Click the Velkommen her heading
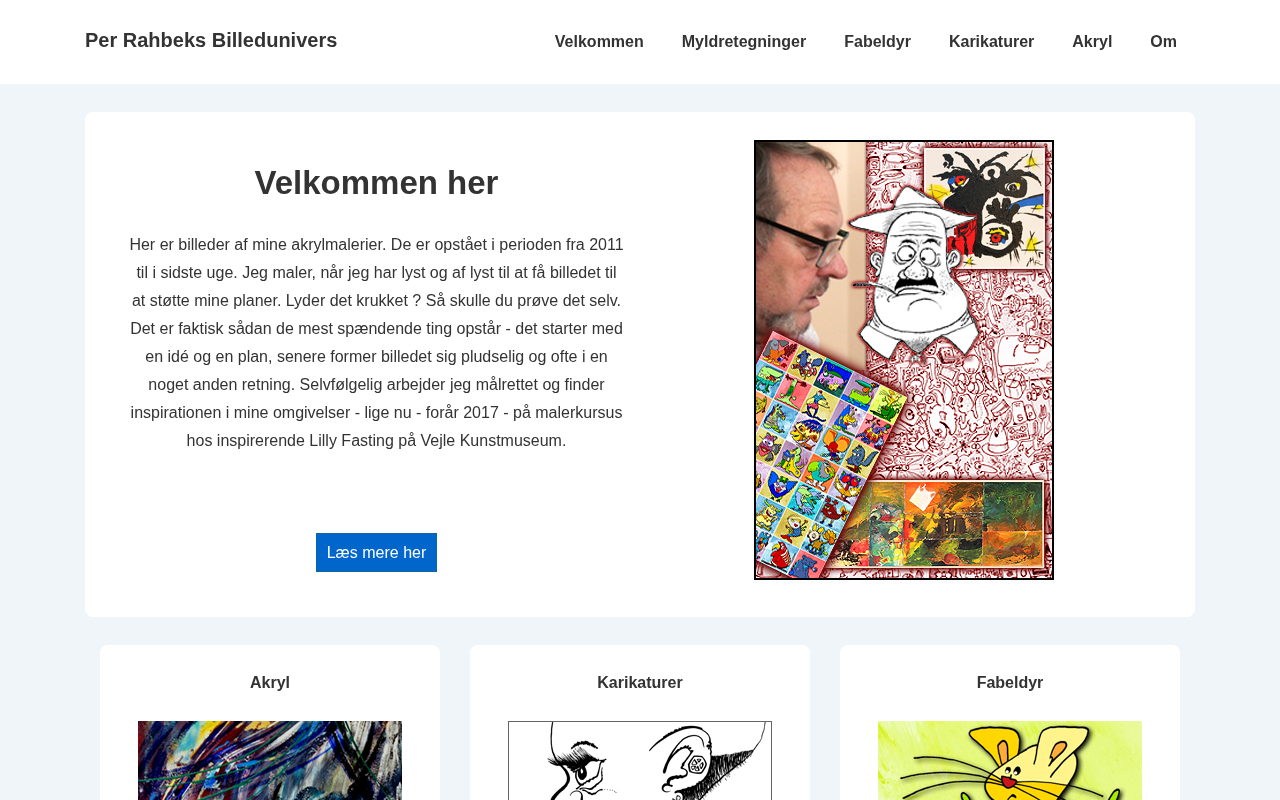This screenshot has height=800, width=1280. coord(376,183)
